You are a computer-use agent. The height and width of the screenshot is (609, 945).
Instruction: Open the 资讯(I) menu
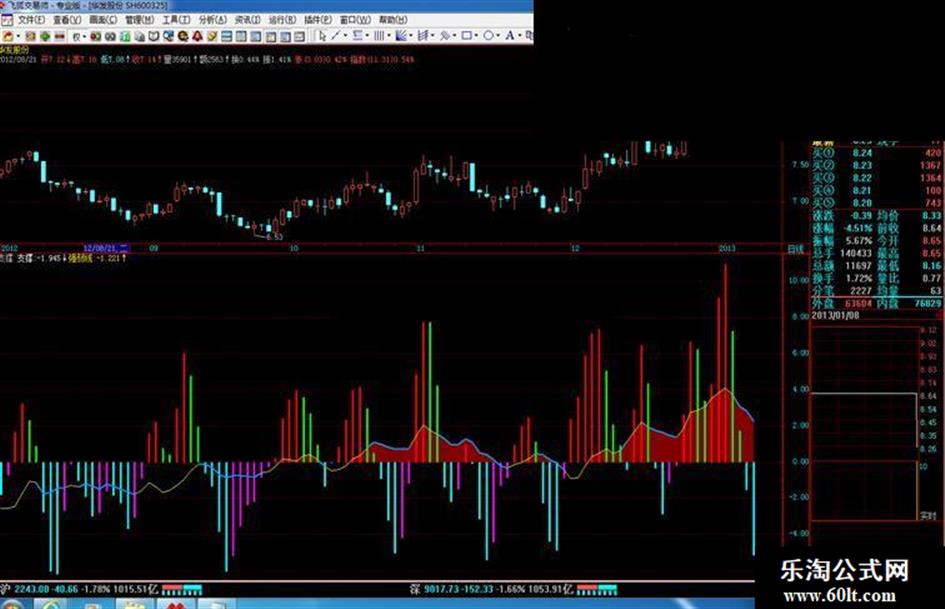point(248,20)
